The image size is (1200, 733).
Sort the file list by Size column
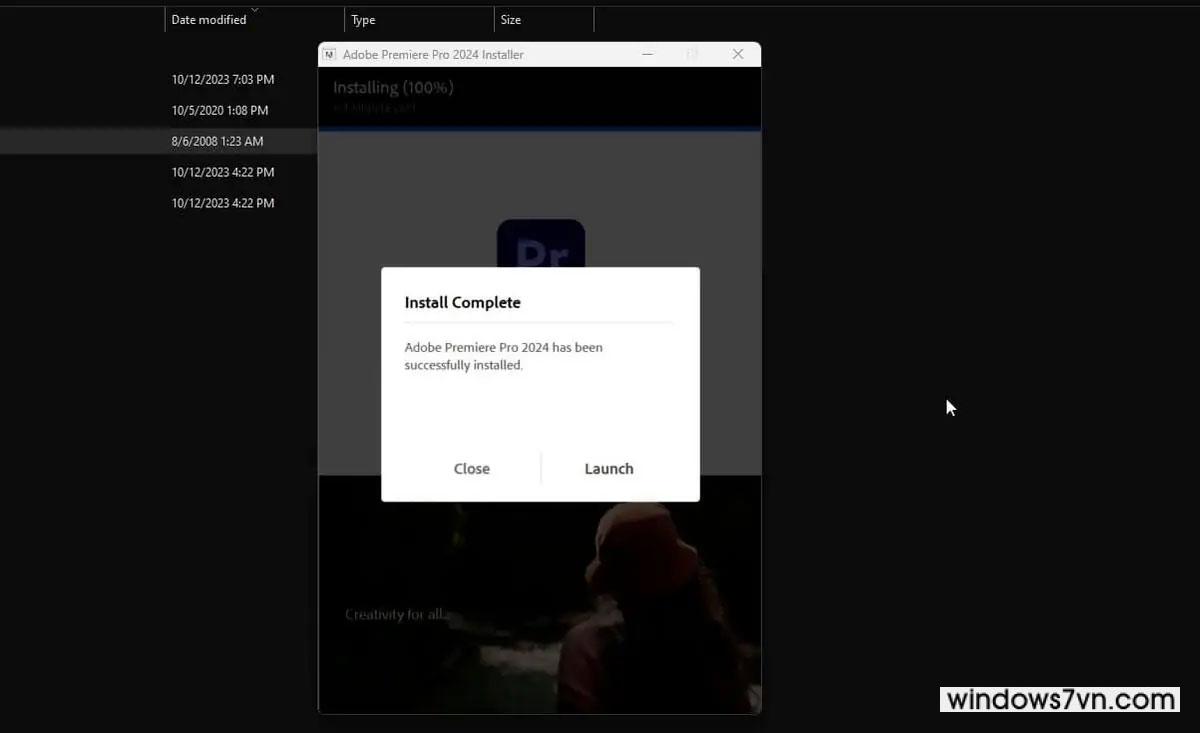tap(511, 20)
